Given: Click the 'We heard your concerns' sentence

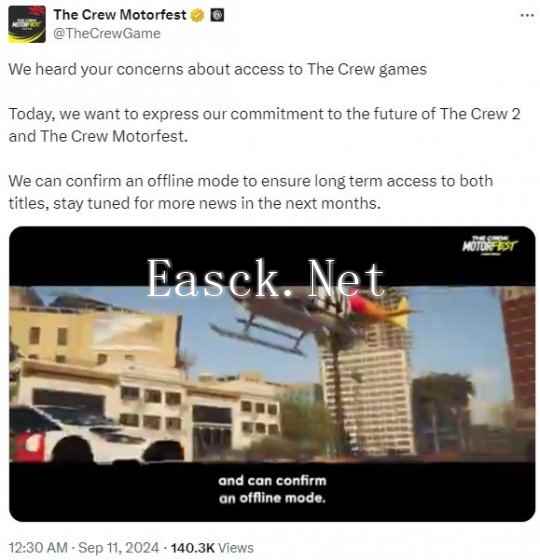Looking at the screenshot, I should click(x=218, y=69).
